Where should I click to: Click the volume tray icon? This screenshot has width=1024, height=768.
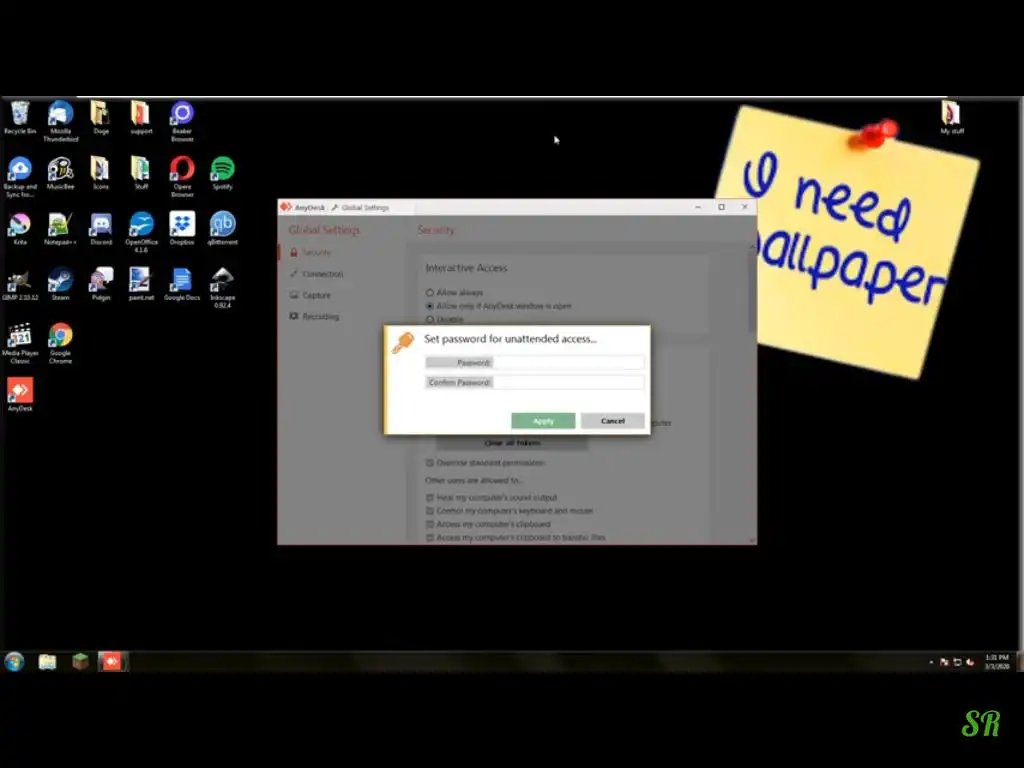970,662
